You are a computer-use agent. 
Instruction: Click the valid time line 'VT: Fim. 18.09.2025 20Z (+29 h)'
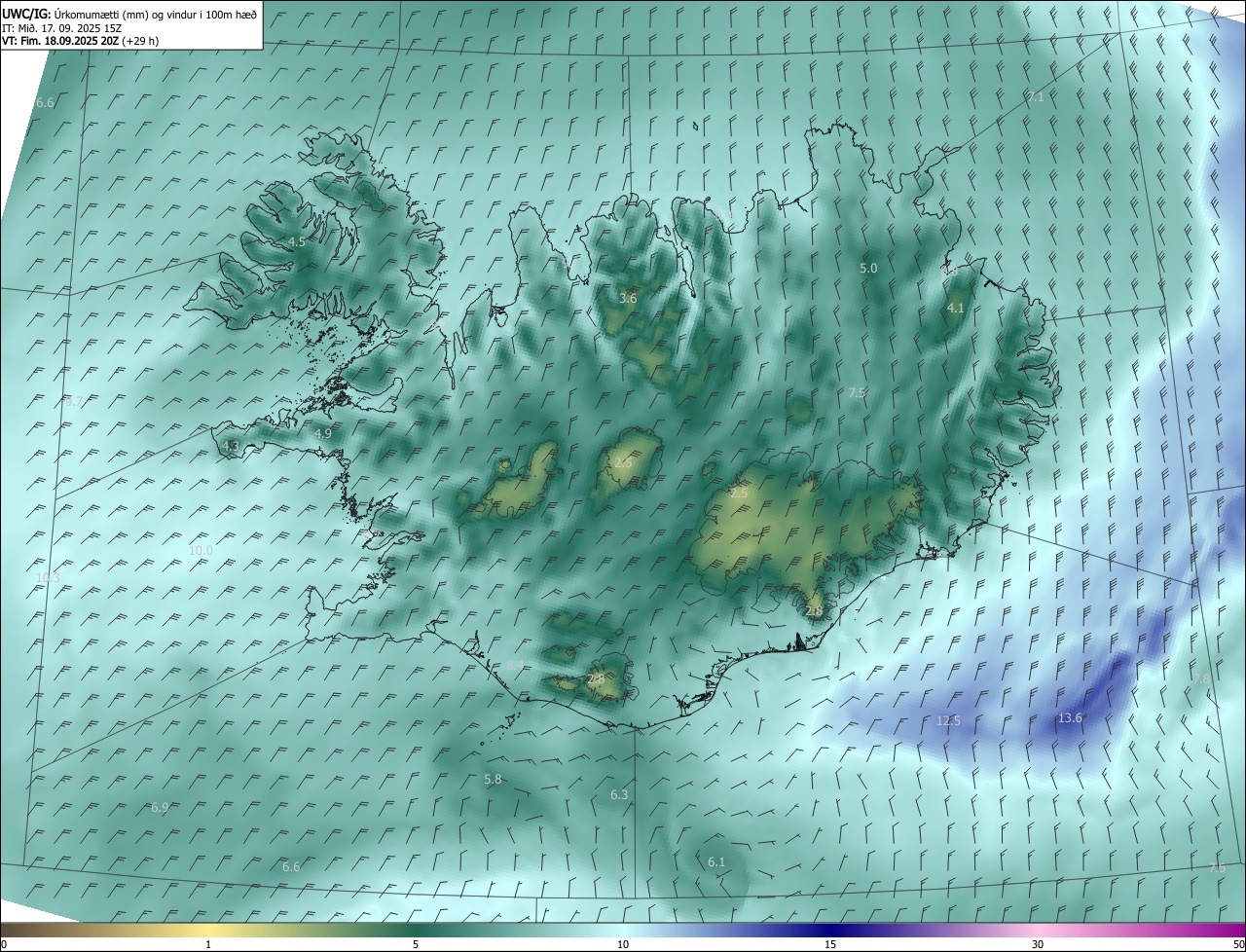click(80, 41)
